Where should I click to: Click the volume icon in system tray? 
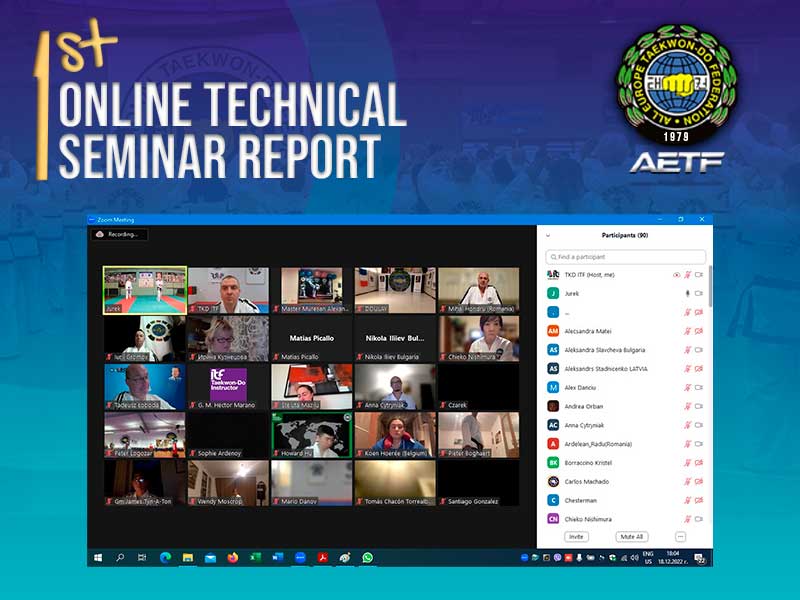pyautogui.click(x=634, y=558)
